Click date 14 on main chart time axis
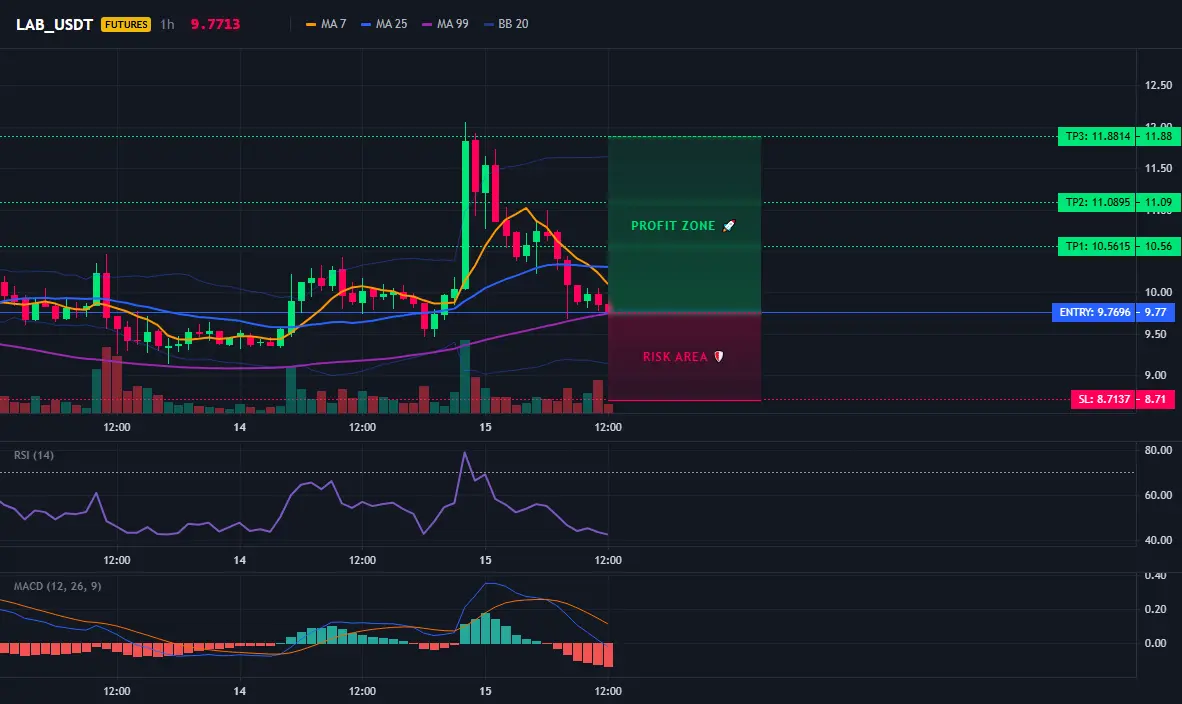1182x704 pixels. [x=240, y=427]
